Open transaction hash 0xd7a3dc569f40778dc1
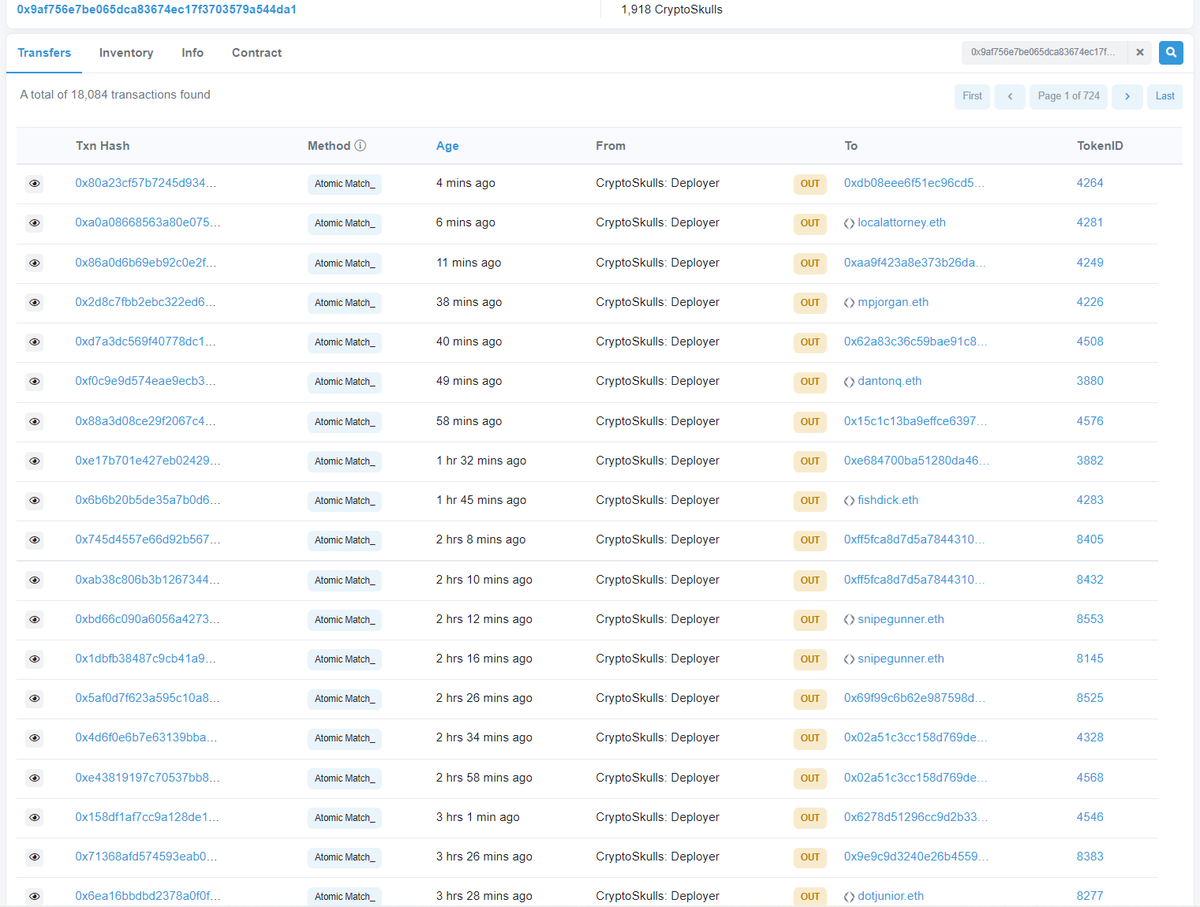Image resolution: width=1200 pixels, height=907 pixels. click(146, 342)
